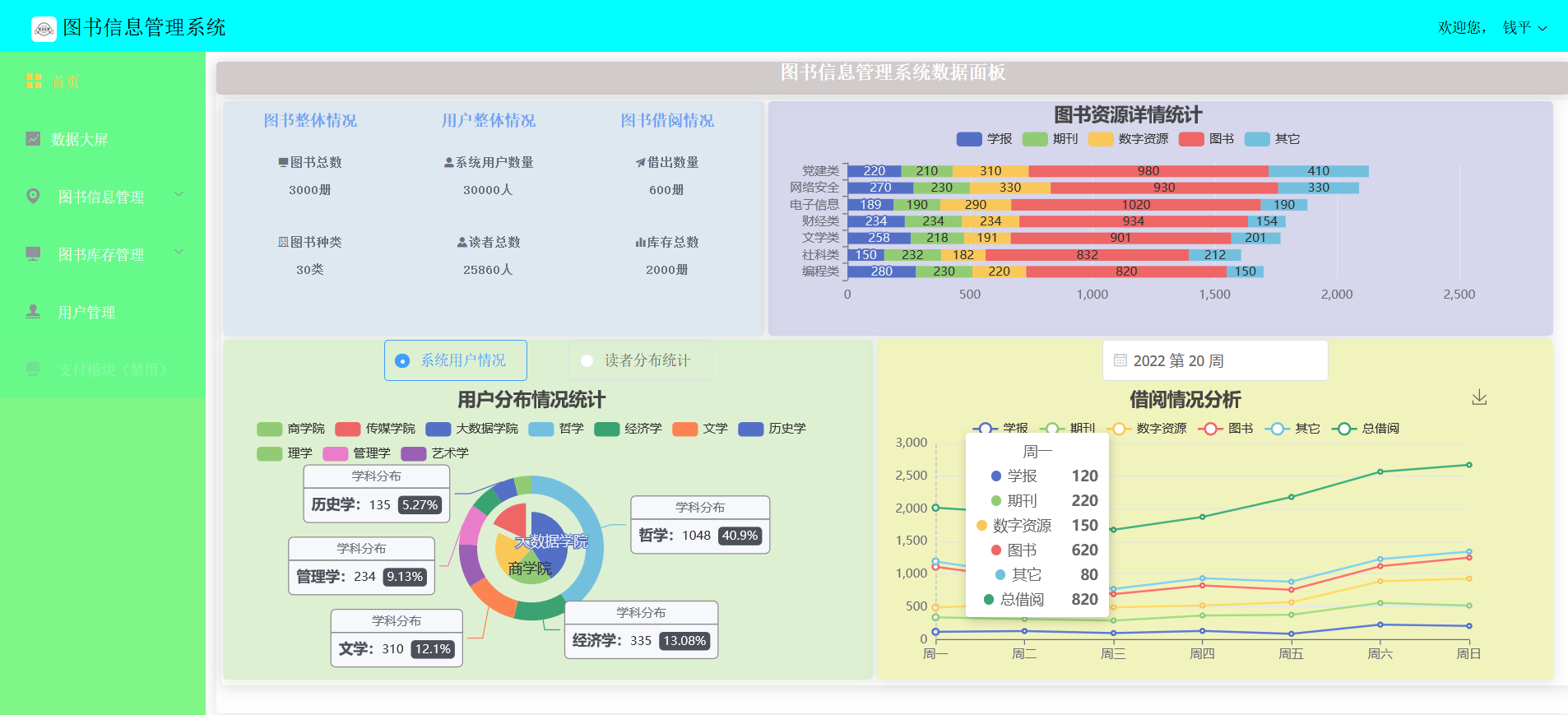Click the 经济学 legend color swatch
Viewport: 1568px width, 715px height.
pos(607,429)
